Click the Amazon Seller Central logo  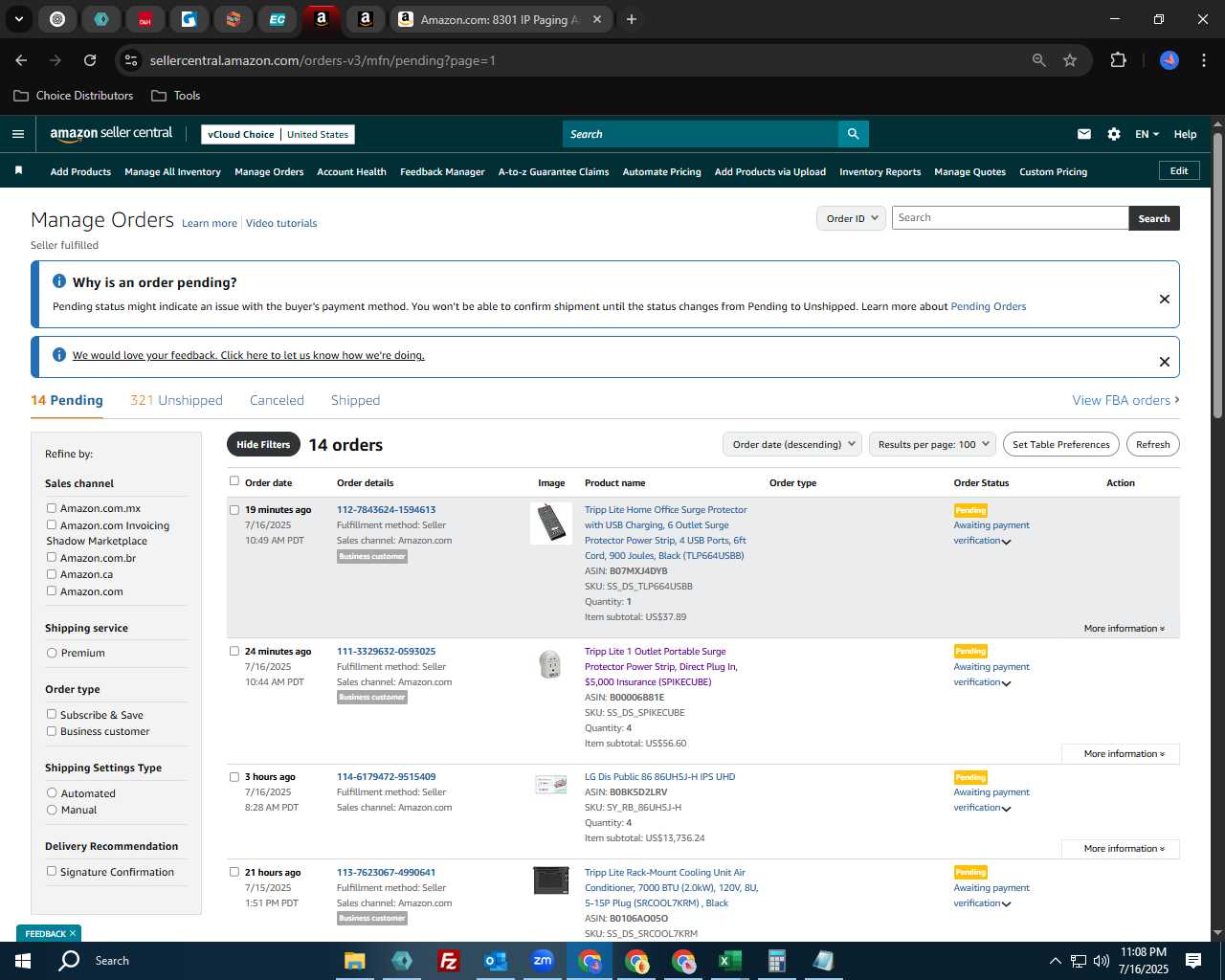point(111,134)
